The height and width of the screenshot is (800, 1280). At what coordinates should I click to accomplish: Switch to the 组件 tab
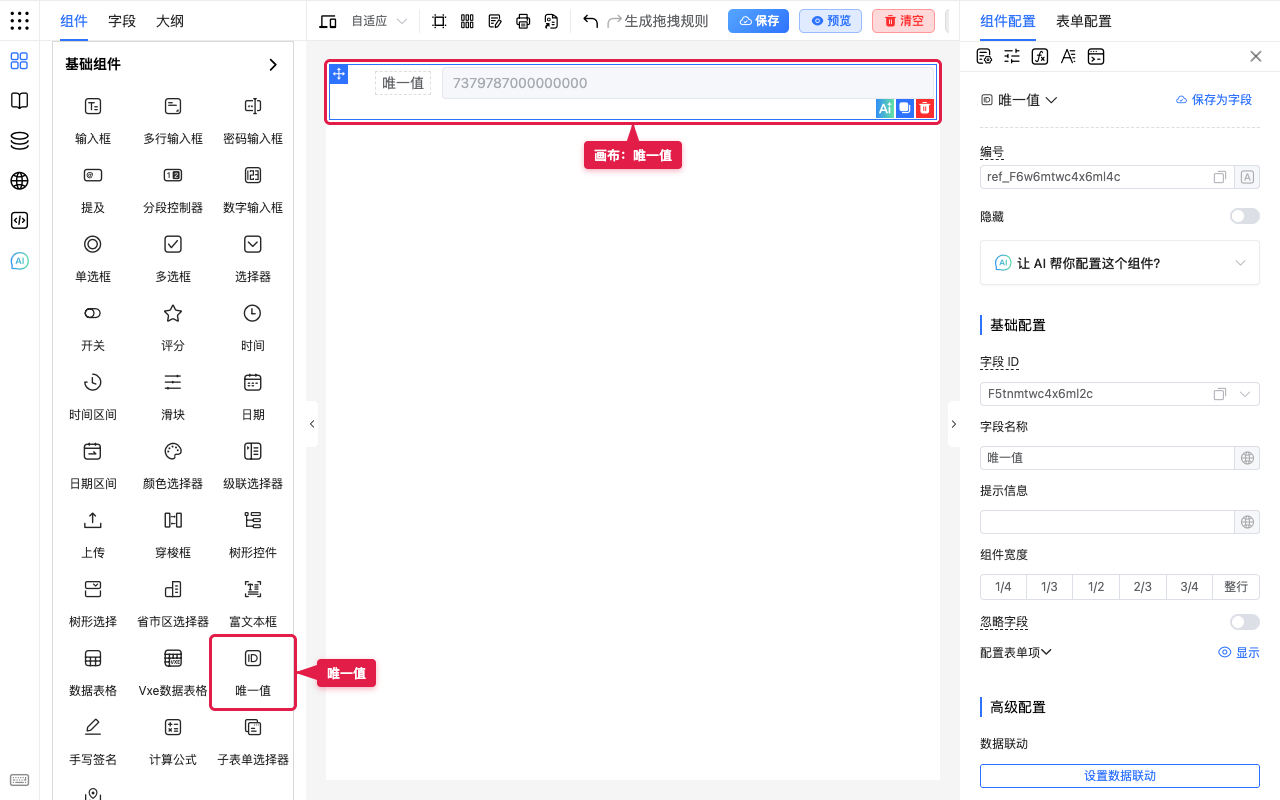click(x=74, y=21)
